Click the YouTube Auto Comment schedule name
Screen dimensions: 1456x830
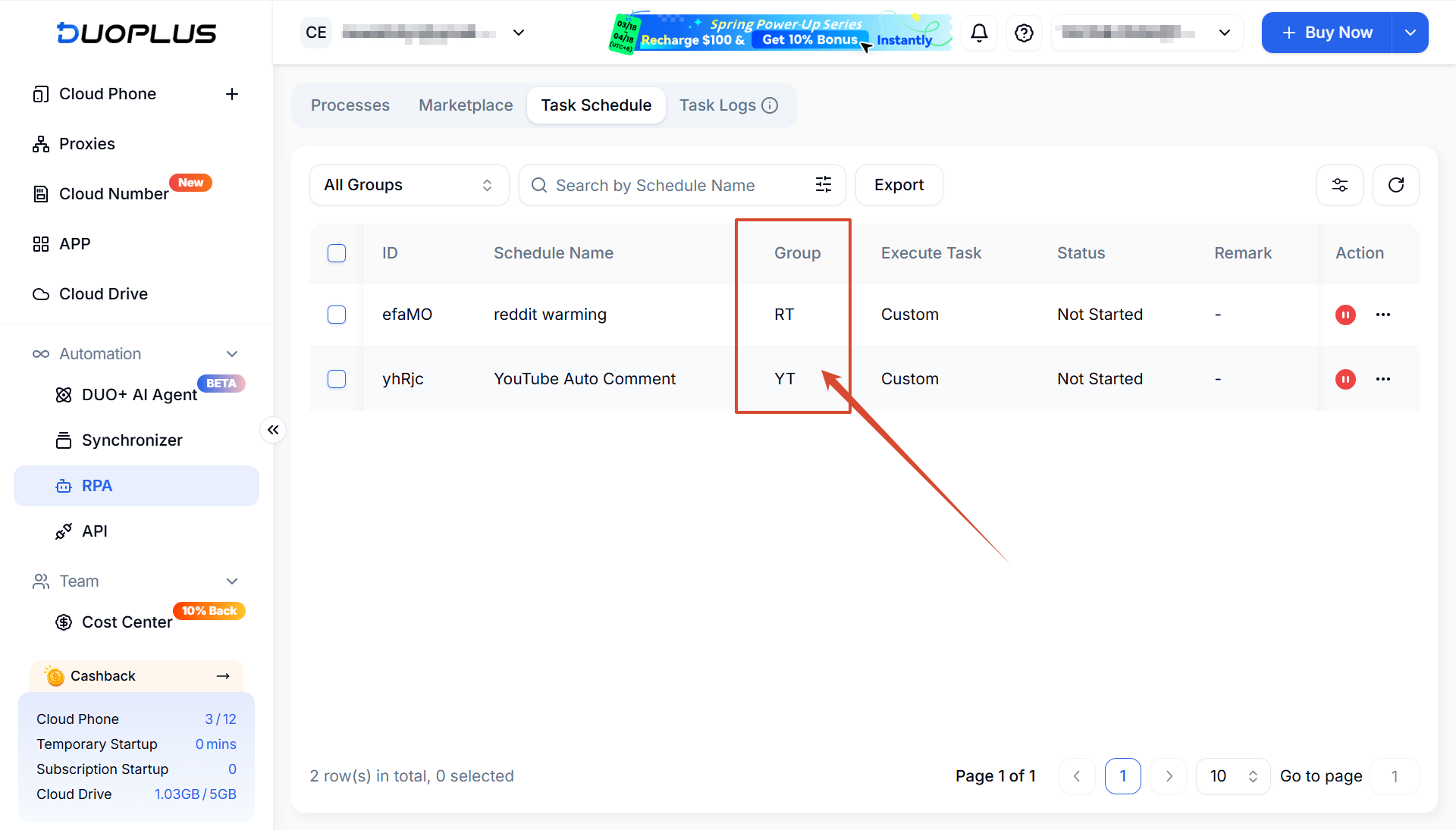[585, 379]
